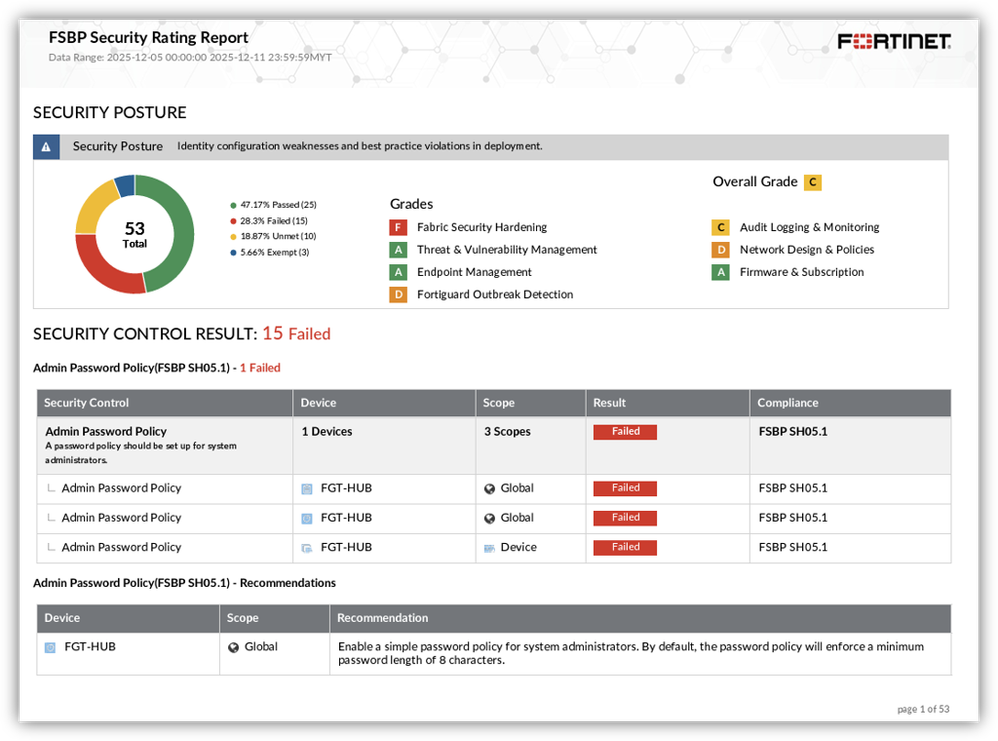Click the 15 Failed link in Security Control Result
Image resolution: width=998 pixels, height=741 pixels.
297,334
